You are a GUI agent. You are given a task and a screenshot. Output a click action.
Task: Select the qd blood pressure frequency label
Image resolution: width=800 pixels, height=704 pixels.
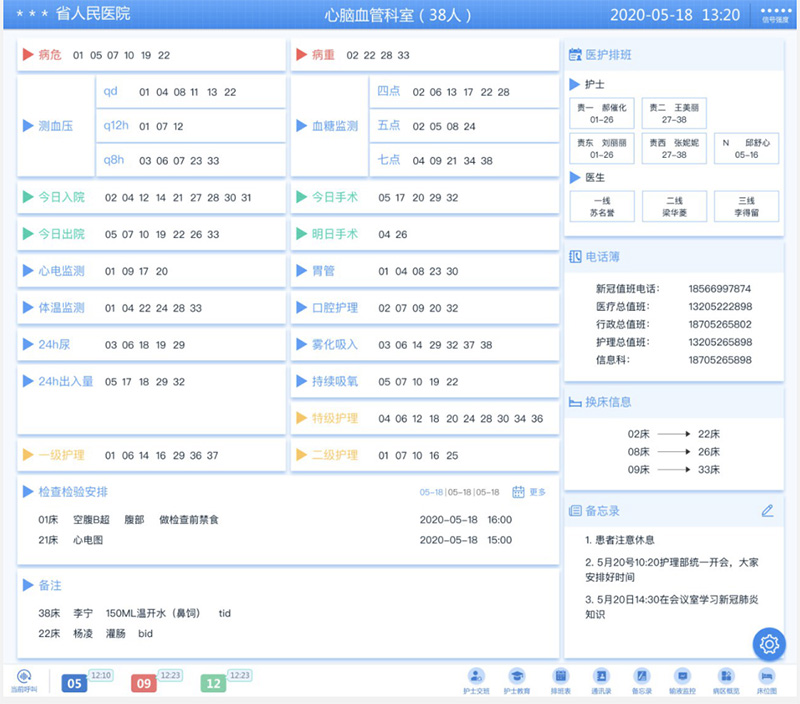(x=110, y=91)
